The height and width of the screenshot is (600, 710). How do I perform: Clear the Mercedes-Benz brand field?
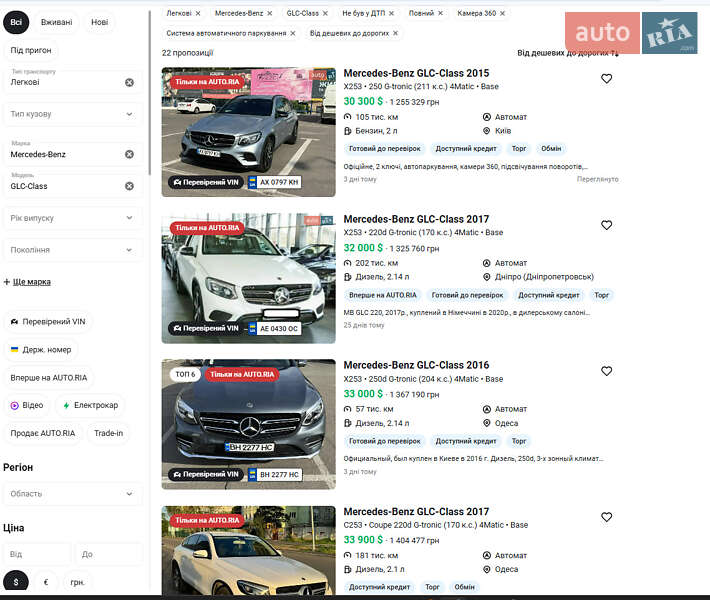(x=130, y=154)
